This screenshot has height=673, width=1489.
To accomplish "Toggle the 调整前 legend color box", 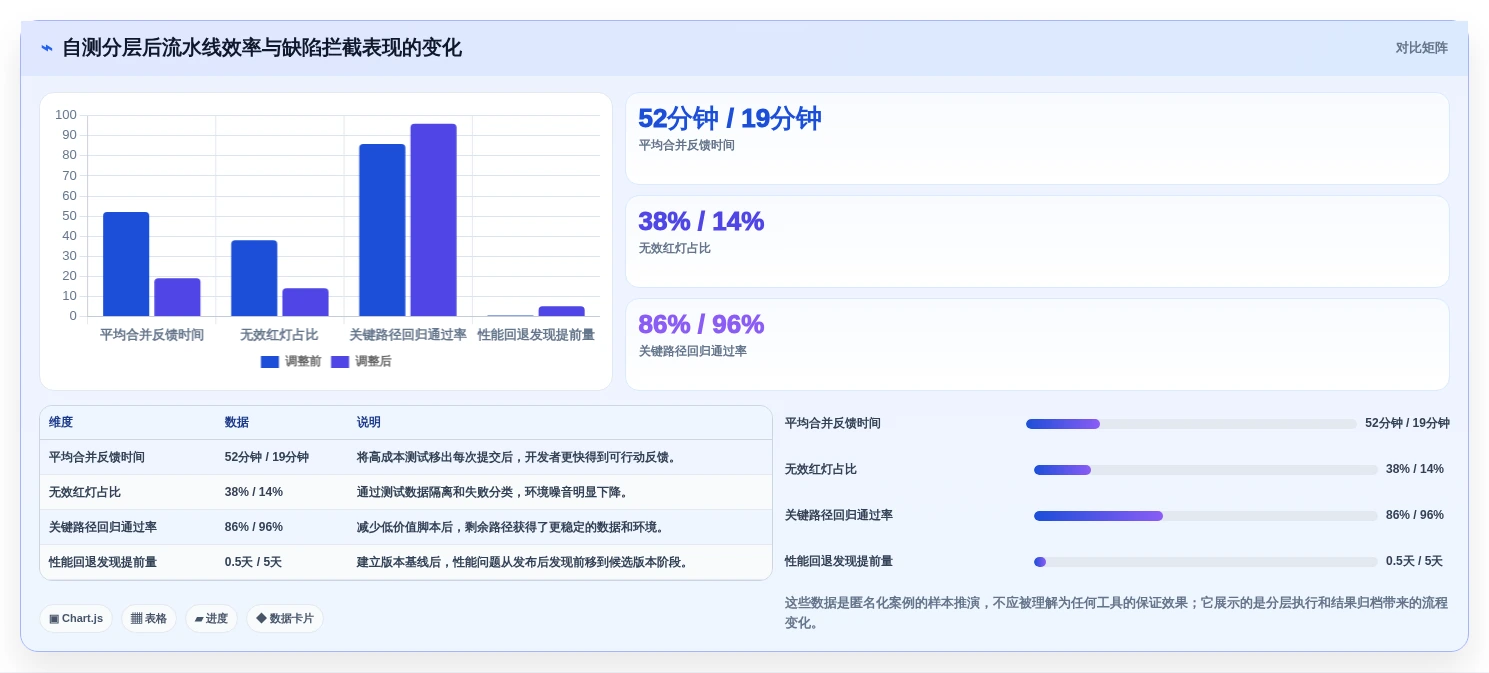I will point(270,362).
